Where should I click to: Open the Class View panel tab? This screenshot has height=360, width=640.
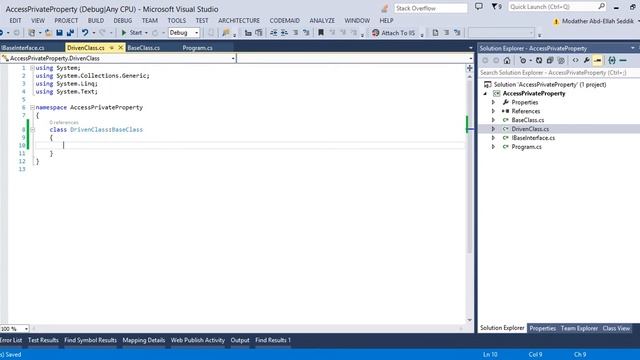616,328
